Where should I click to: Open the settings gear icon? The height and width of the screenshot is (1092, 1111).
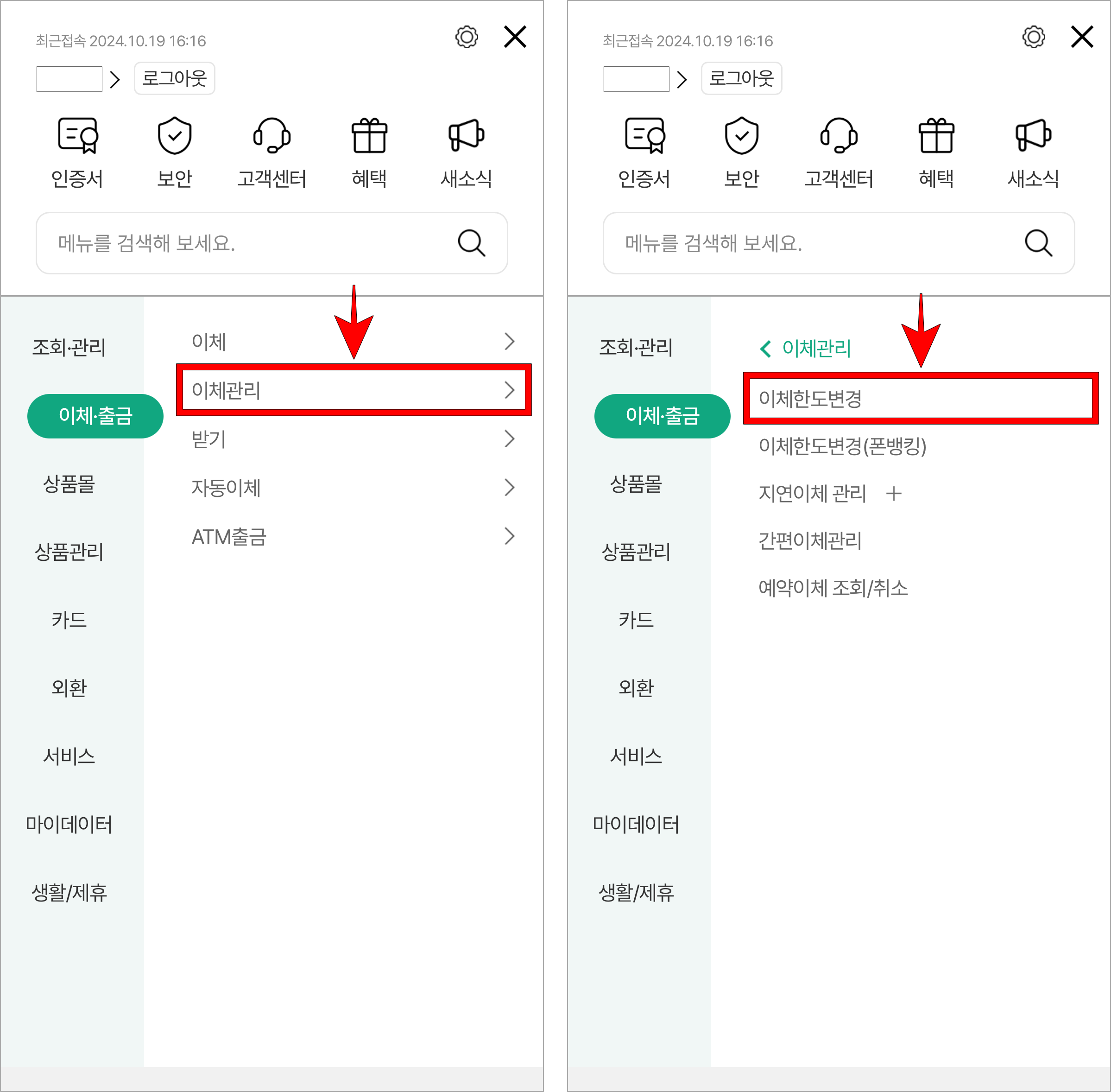(x=466, y=37)
